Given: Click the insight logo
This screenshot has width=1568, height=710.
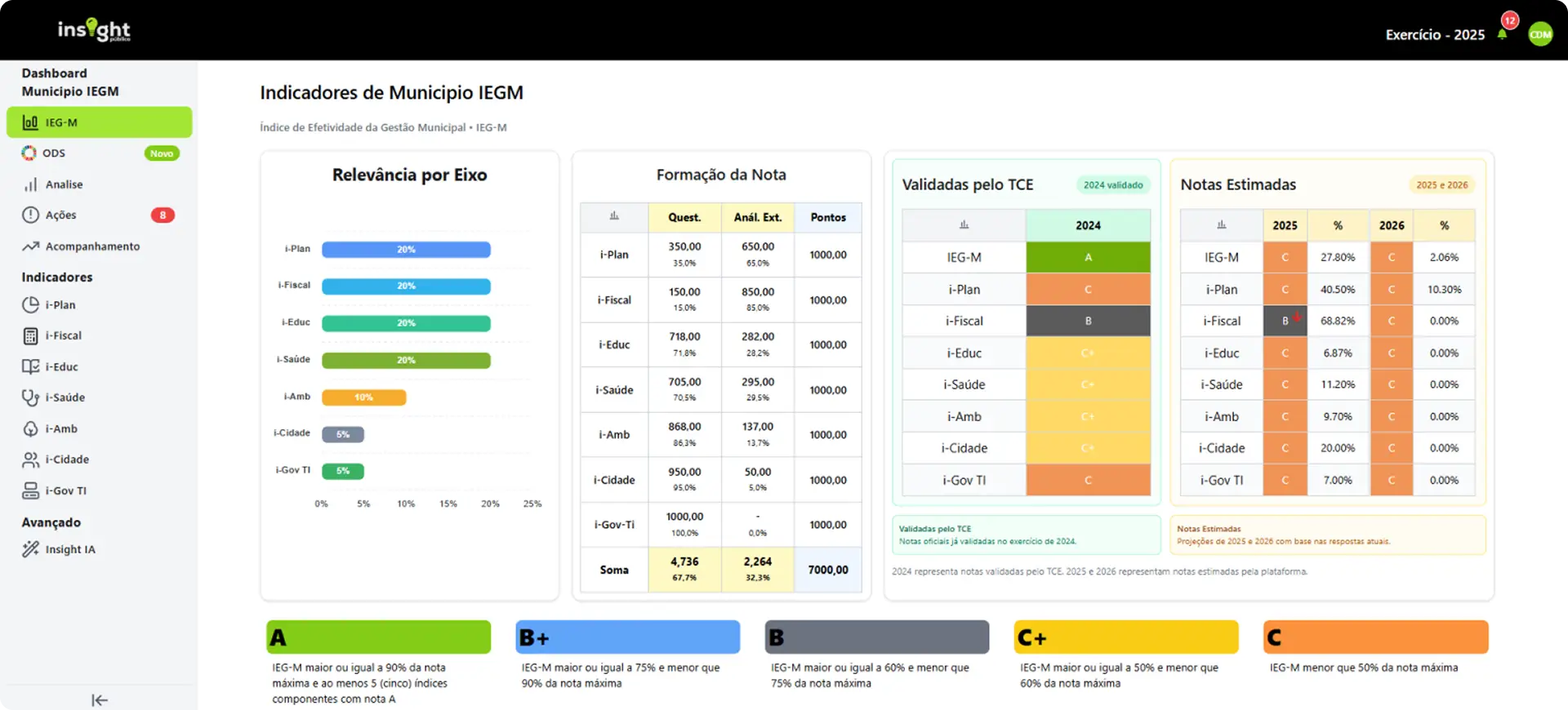Looking at the screenshot, I should (x=94, y=30).
